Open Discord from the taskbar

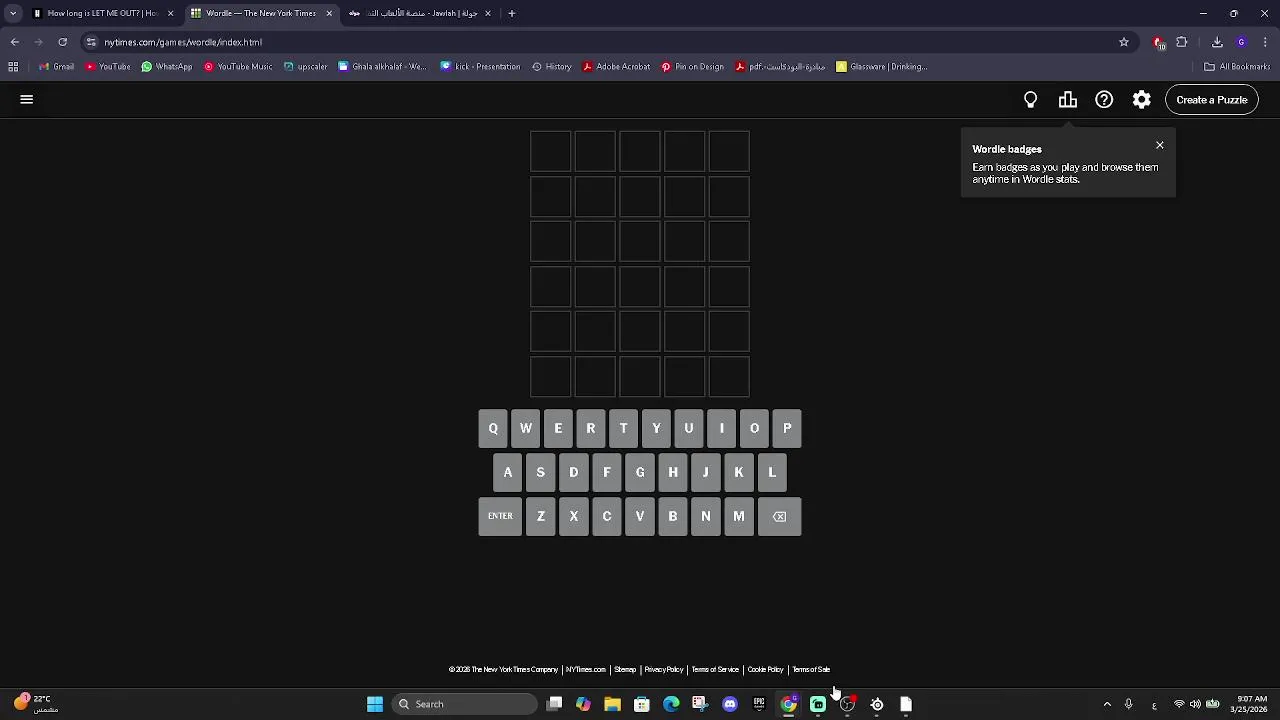click(730, 704)
